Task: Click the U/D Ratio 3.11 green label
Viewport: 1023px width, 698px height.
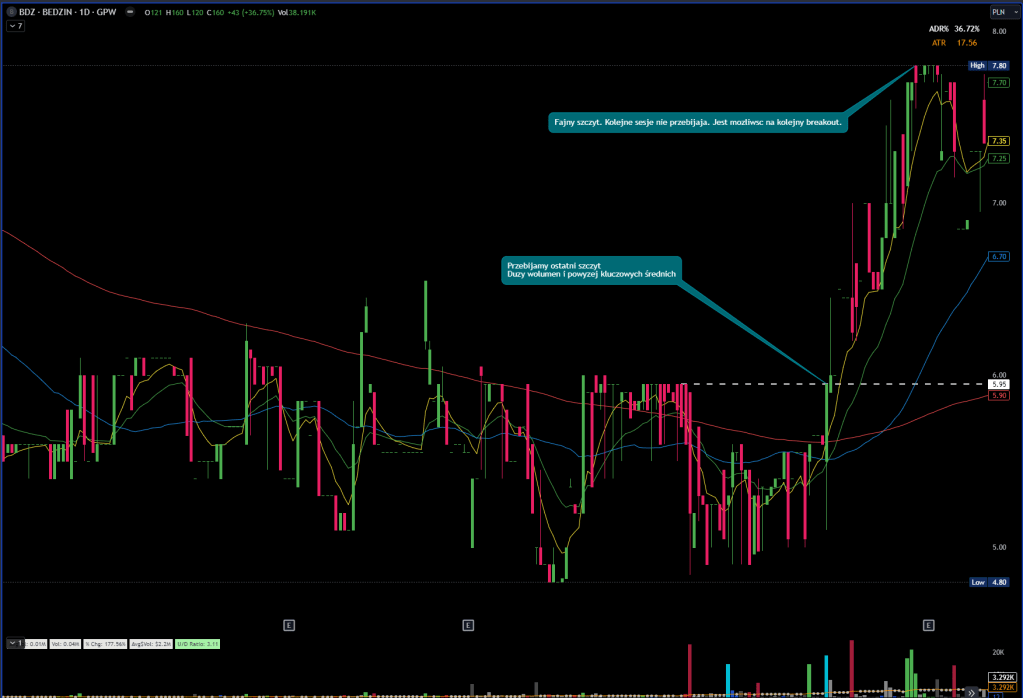Action: tap(197, 643)
